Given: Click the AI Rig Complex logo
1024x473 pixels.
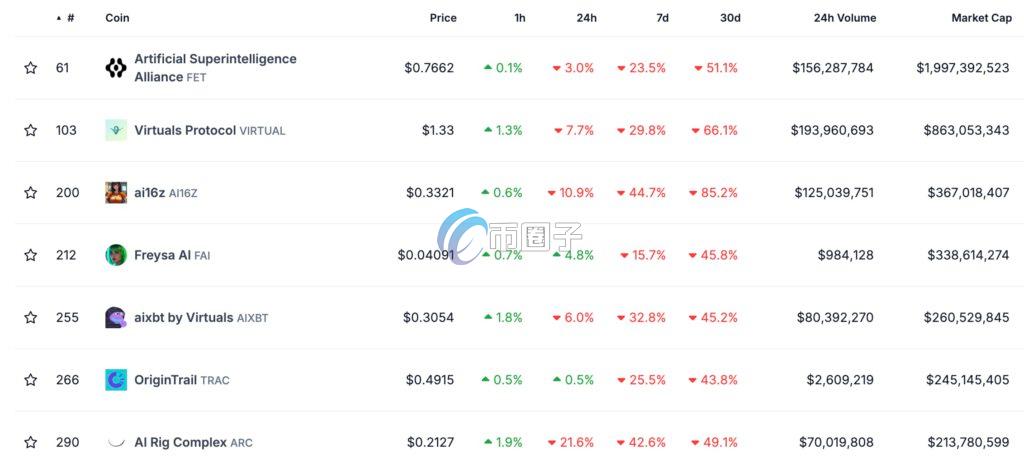Looking at the screenshot, I should tap(116, 442).
